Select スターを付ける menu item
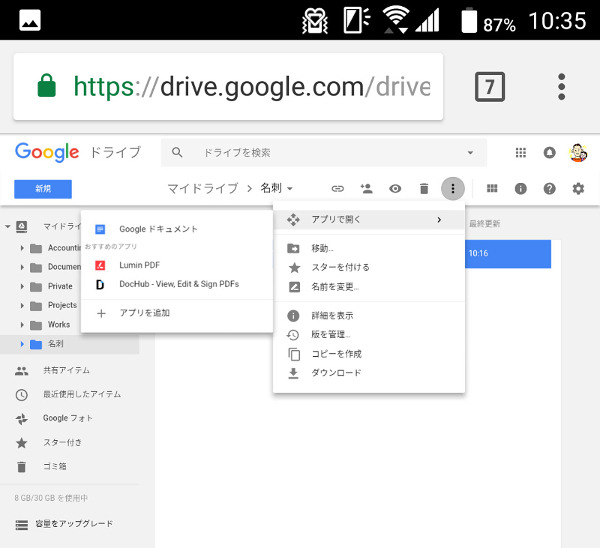The height and width of the screenshot is (548, 600). [369, 267]
